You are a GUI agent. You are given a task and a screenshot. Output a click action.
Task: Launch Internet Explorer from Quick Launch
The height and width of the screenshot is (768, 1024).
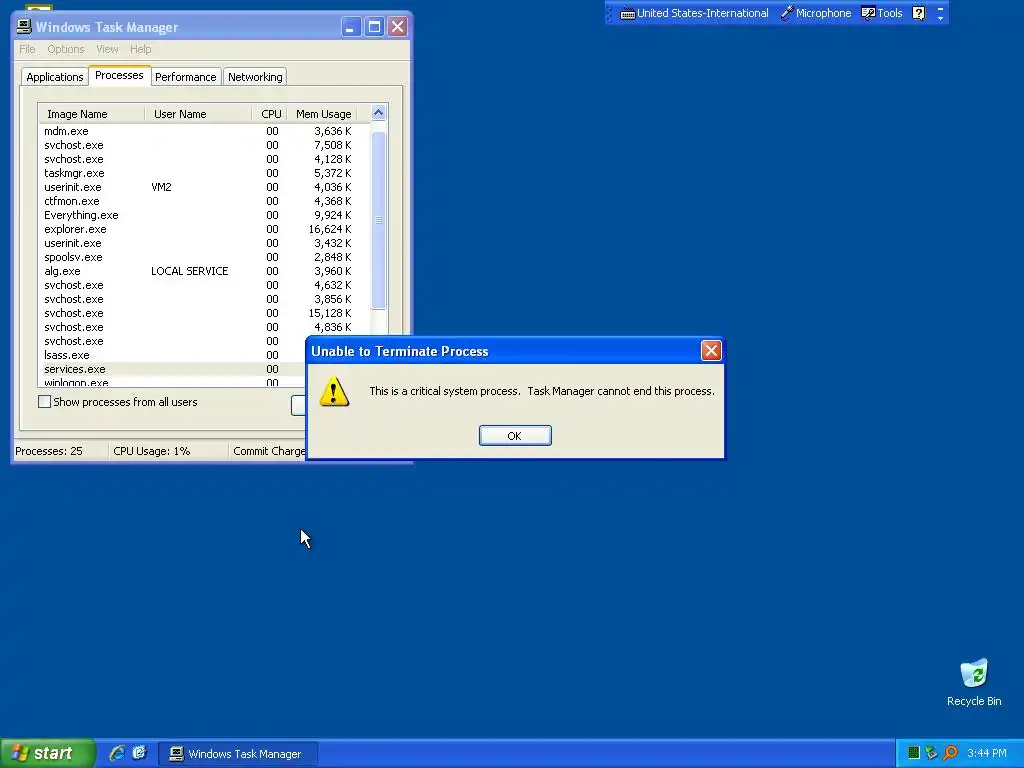117,753
